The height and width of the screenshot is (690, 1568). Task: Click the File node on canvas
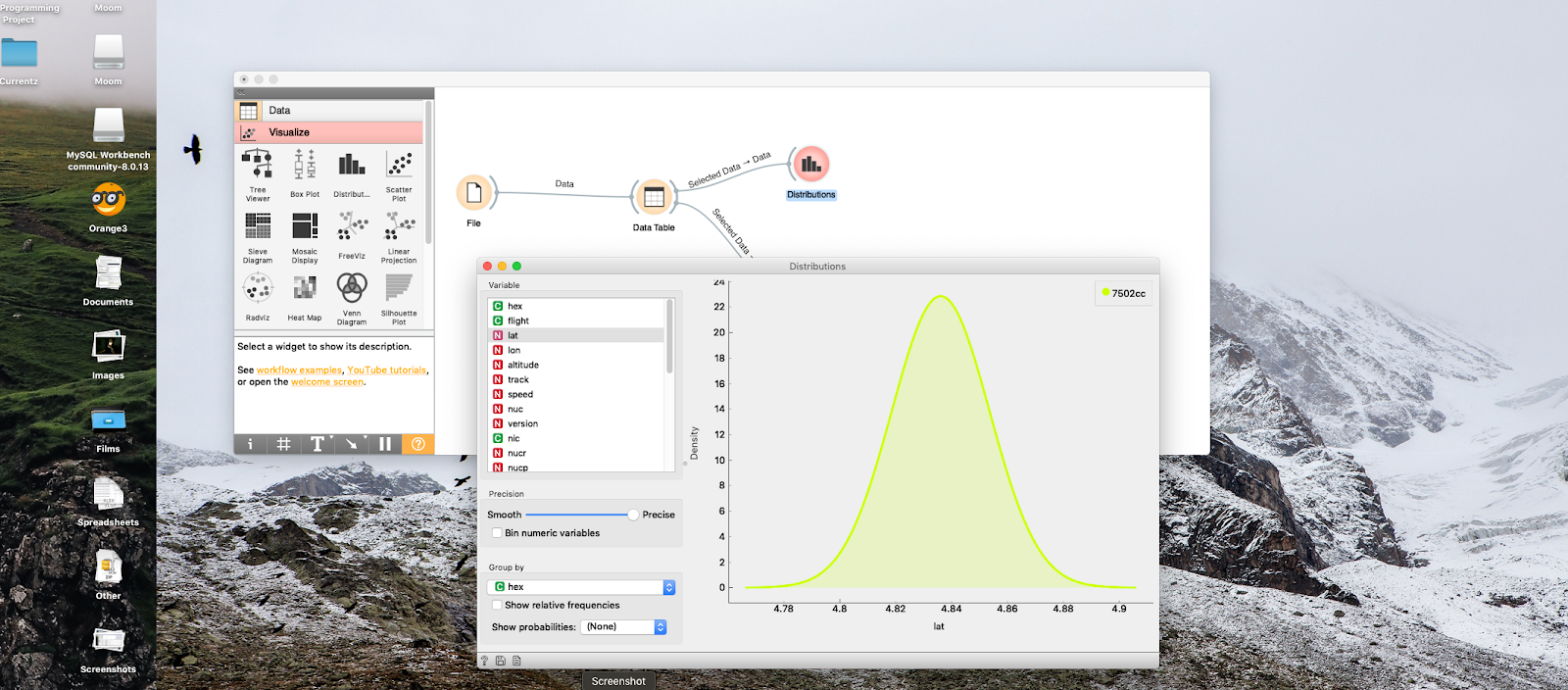[x=474, y=193]
